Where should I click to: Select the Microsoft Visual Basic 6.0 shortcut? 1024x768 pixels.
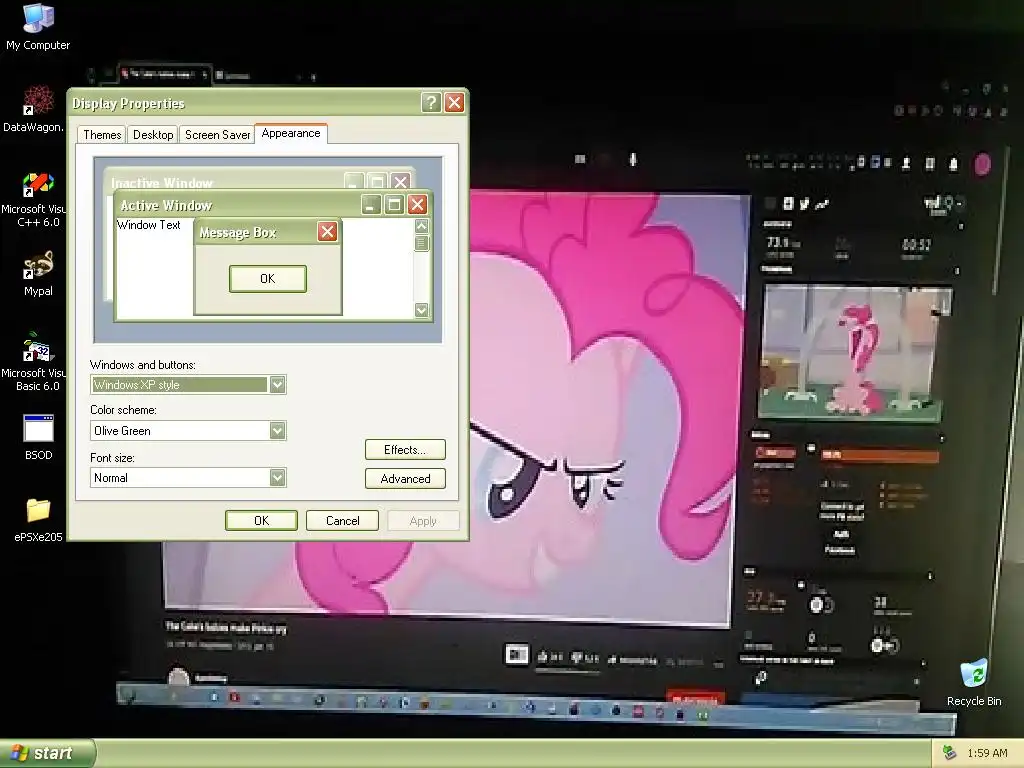[33, 361]
